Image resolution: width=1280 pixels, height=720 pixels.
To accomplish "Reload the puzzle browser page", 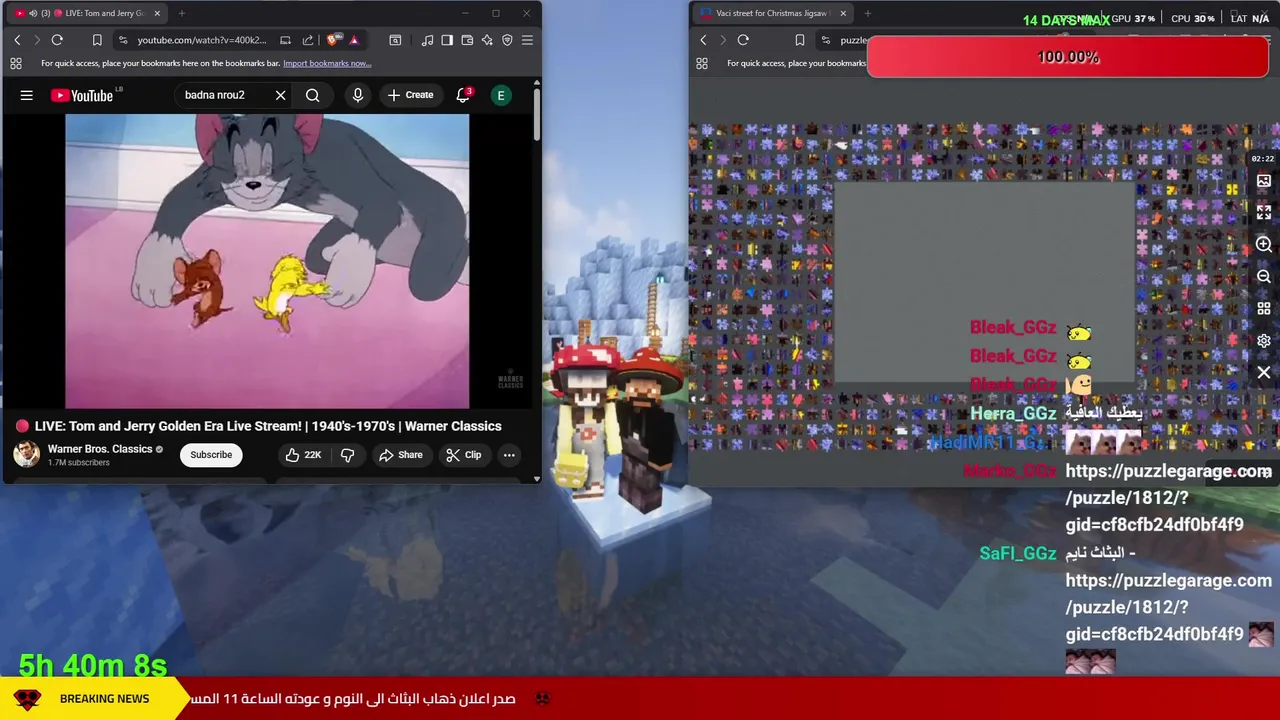I will click(x=743, y=40).
